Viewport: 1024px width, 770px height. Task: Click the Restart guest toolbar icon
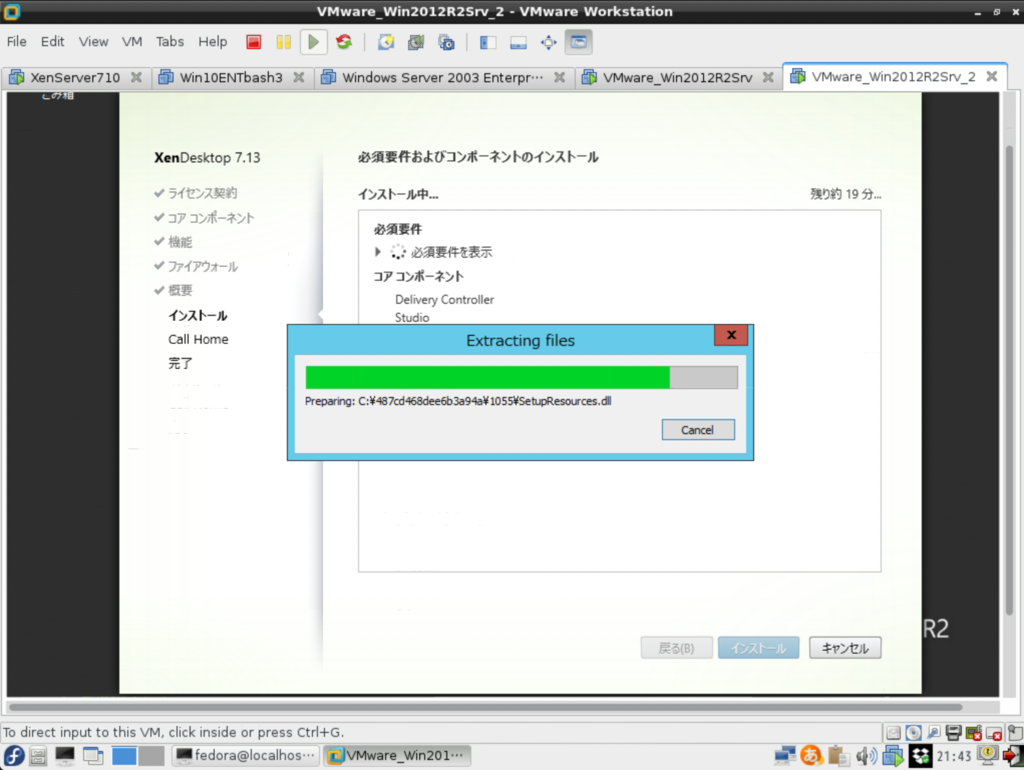tap(344, 42)
